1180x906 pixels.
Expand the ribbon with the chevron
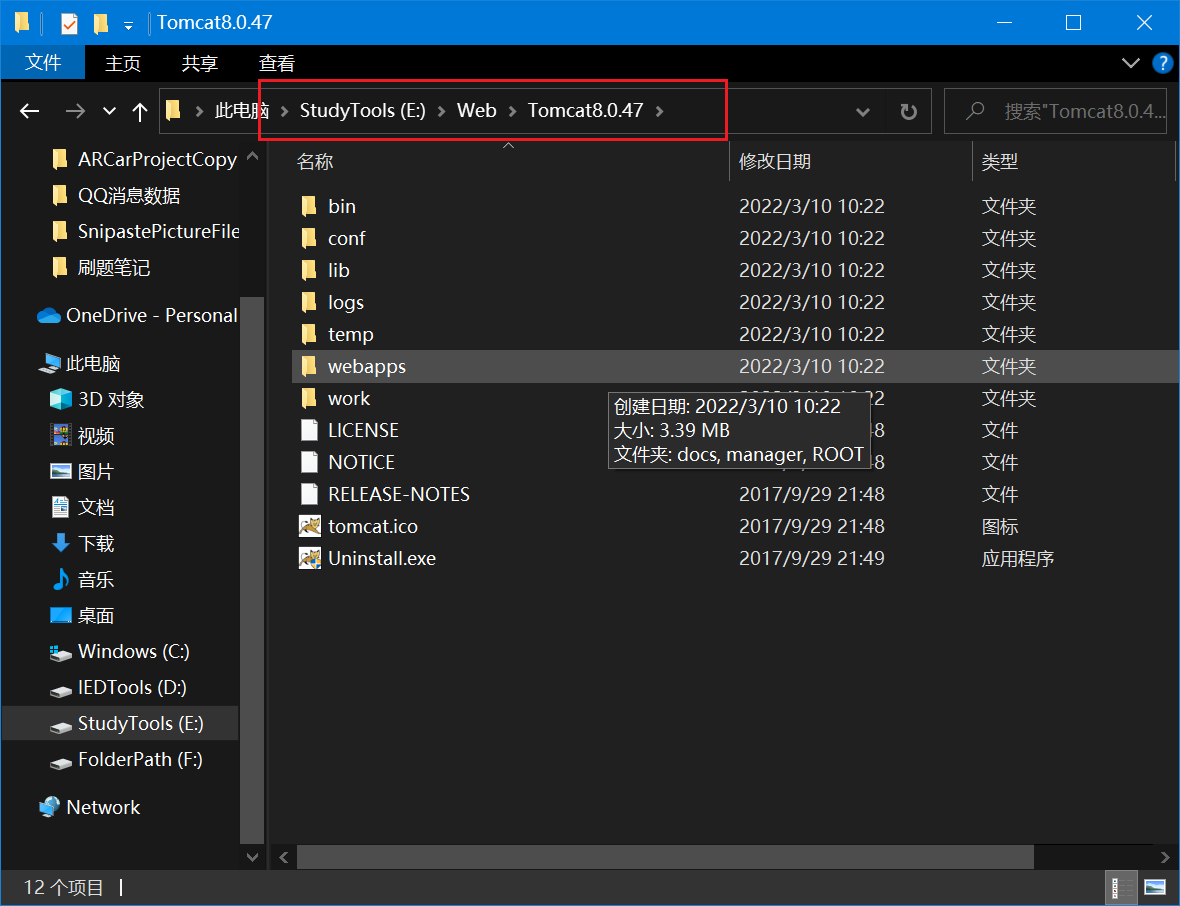pos(1130,62)
